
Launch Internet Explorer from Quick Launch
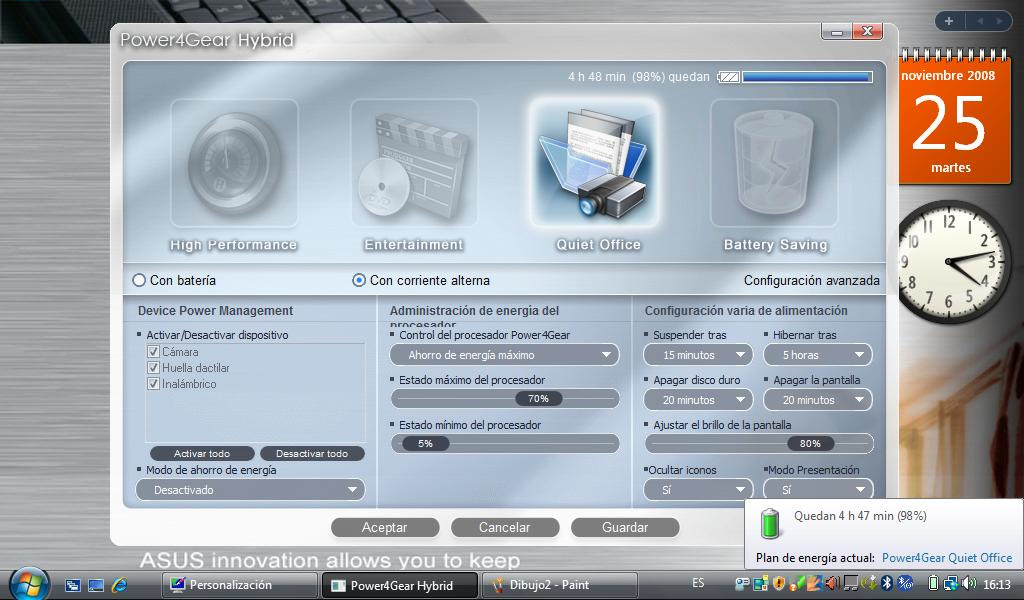pos(119,585)
